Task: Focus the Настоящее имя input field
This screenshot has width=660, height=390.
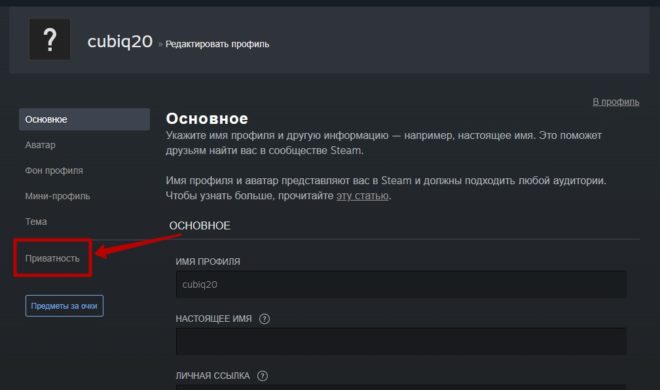Action: [401, 341]
